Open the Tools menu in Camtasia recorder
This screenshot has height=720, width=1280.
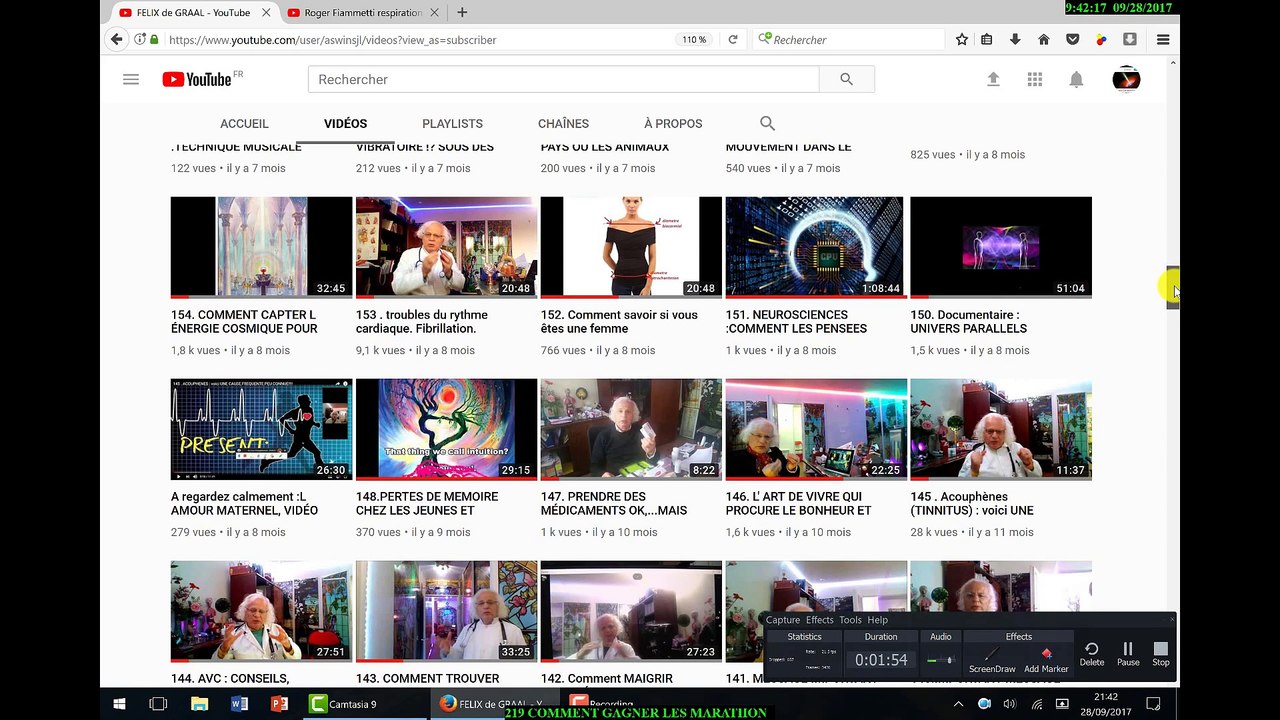click(x=850, y=620)
